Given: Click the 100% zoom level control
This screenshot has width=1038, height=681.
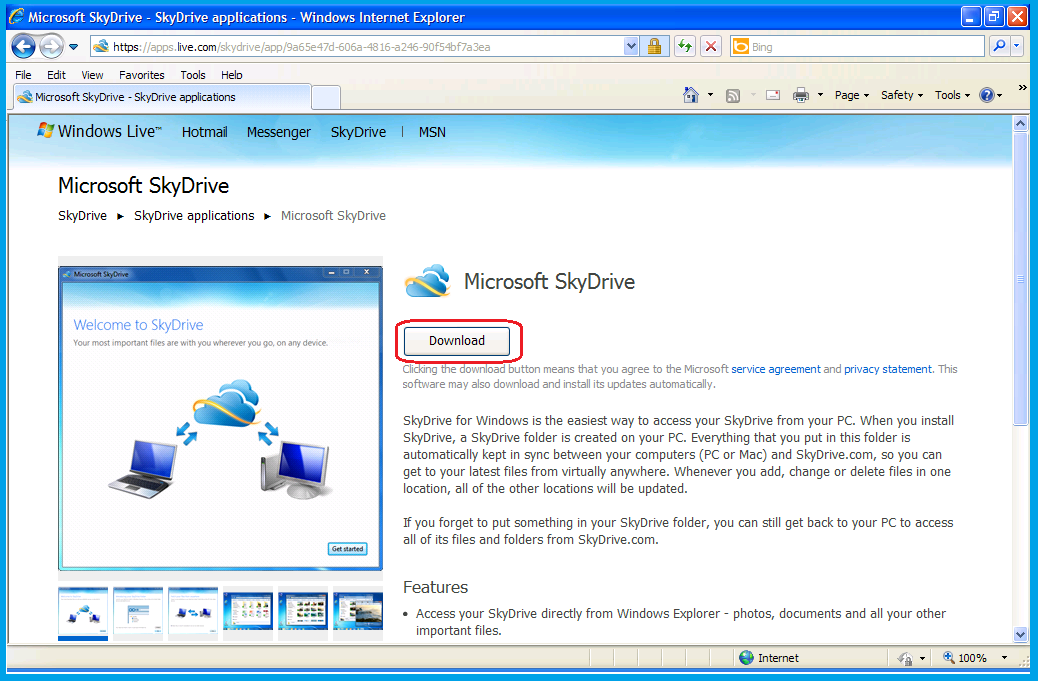Looking at the screenshot, I should point(965,658).
